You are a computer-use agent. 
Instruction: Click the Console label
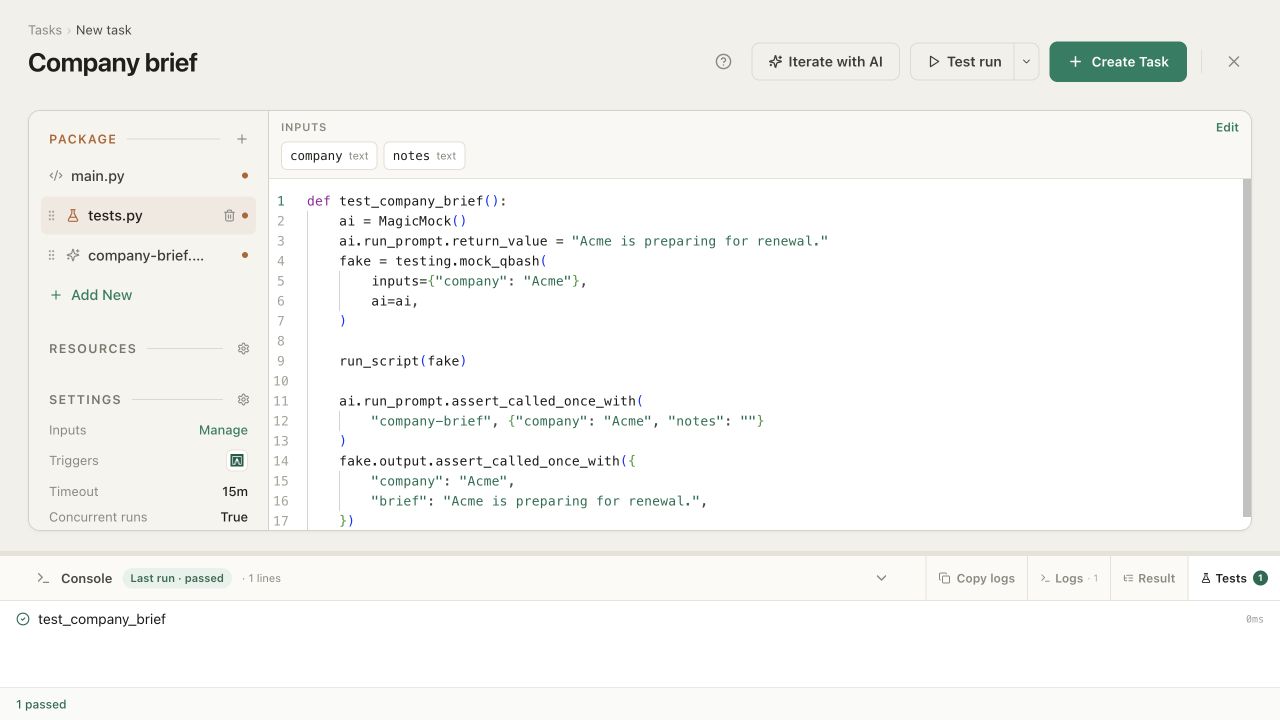point(86,578)
